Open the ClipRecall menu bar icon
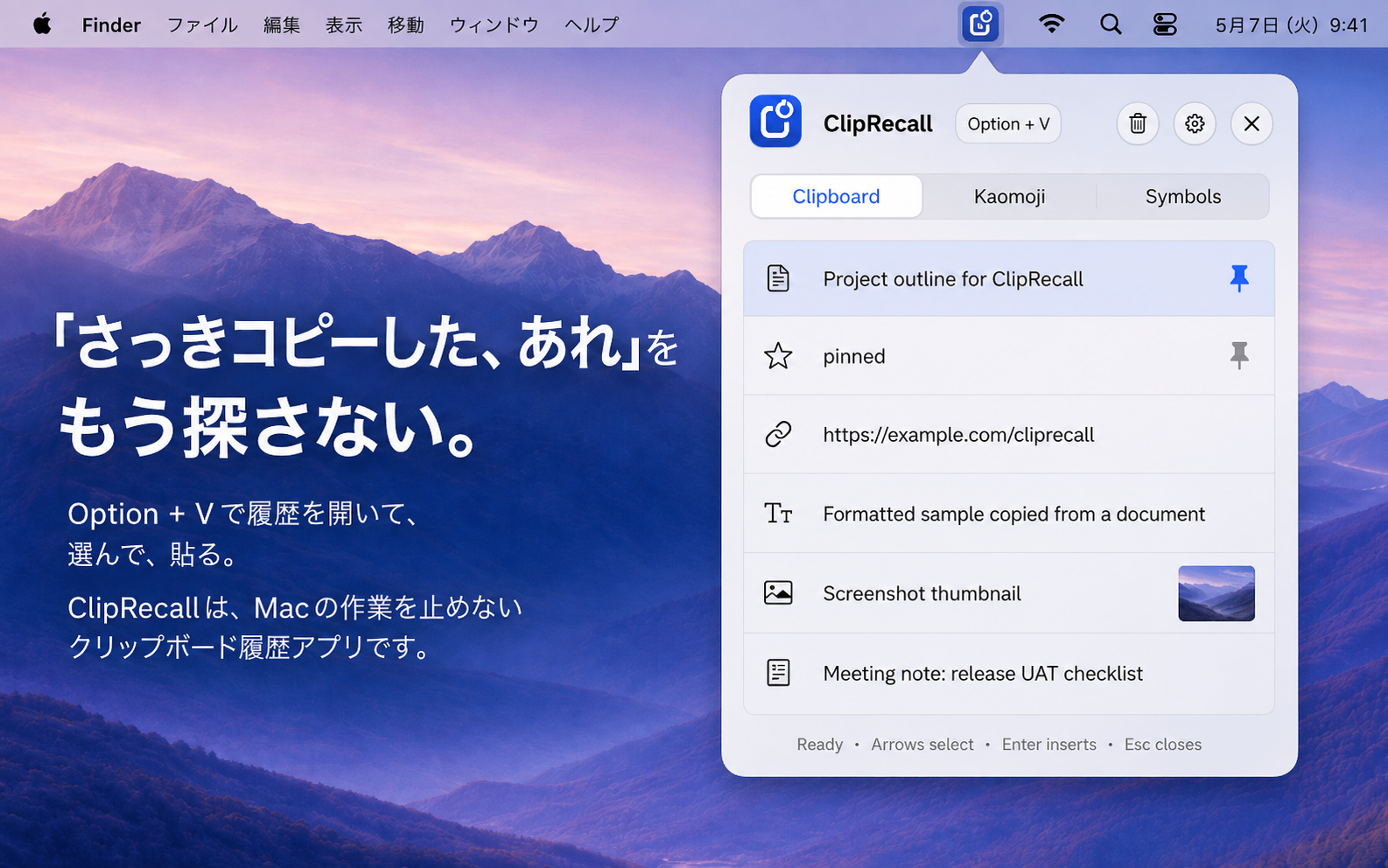The width and height of the screenshot is (1388, 868). coord(980,24)
